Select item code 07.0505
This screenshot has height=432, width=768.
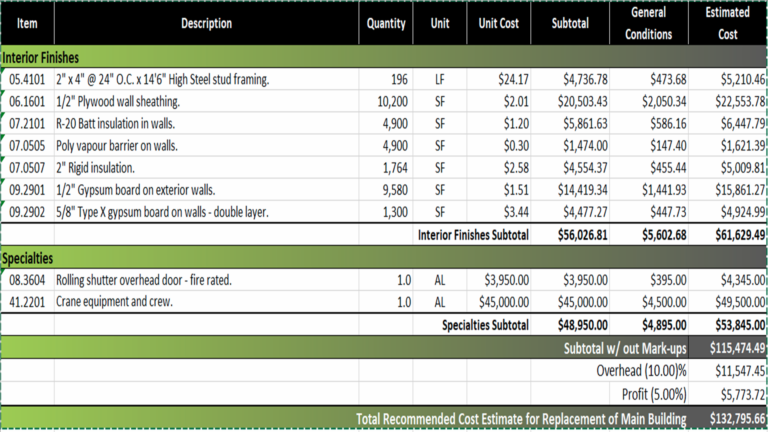point(27,145)
